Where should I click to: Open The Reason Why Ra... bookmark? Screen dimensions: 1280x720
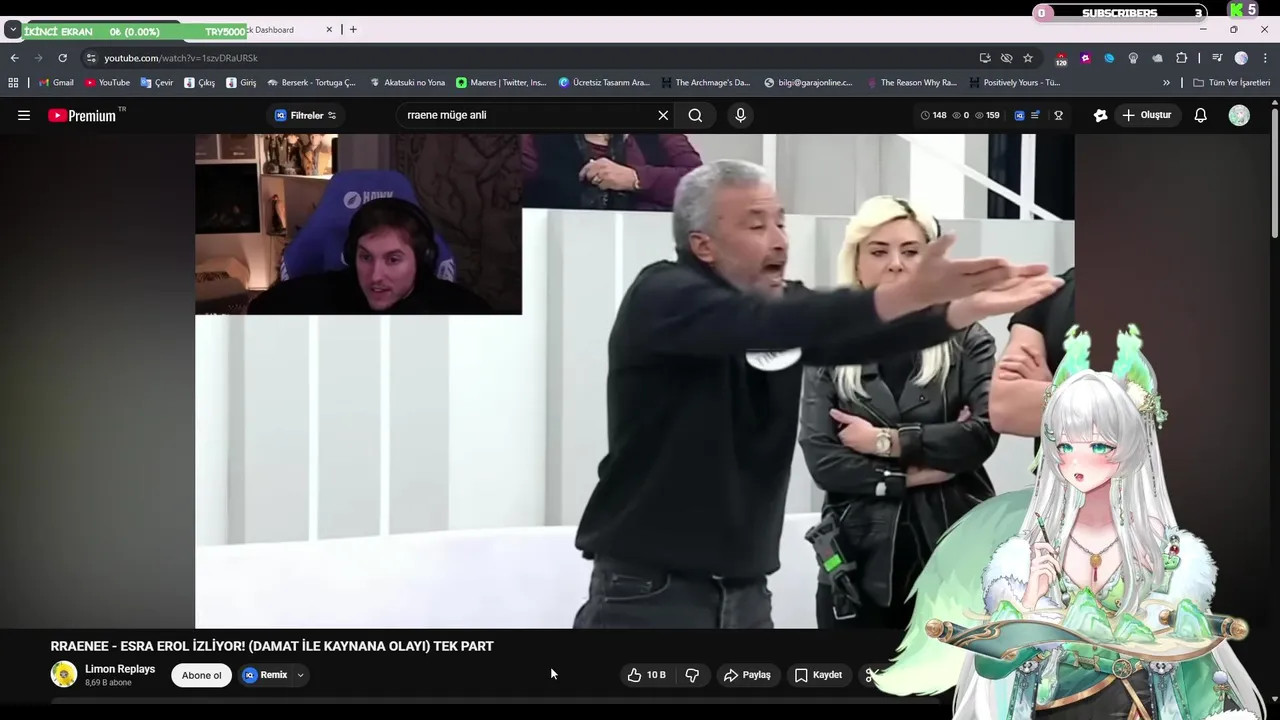[x=911, y=83]
